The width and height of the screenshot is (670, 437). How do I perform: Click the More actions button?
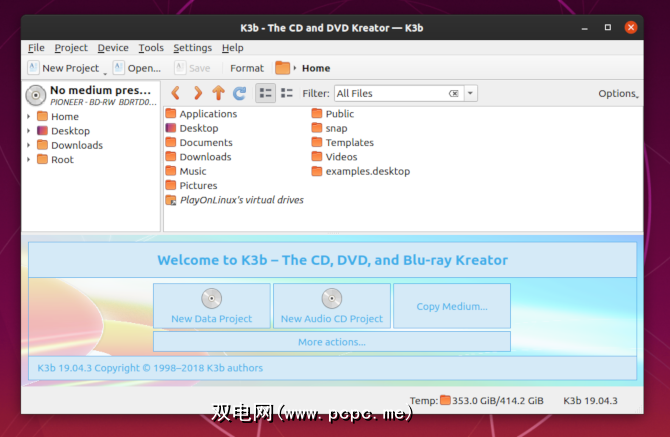332,342
